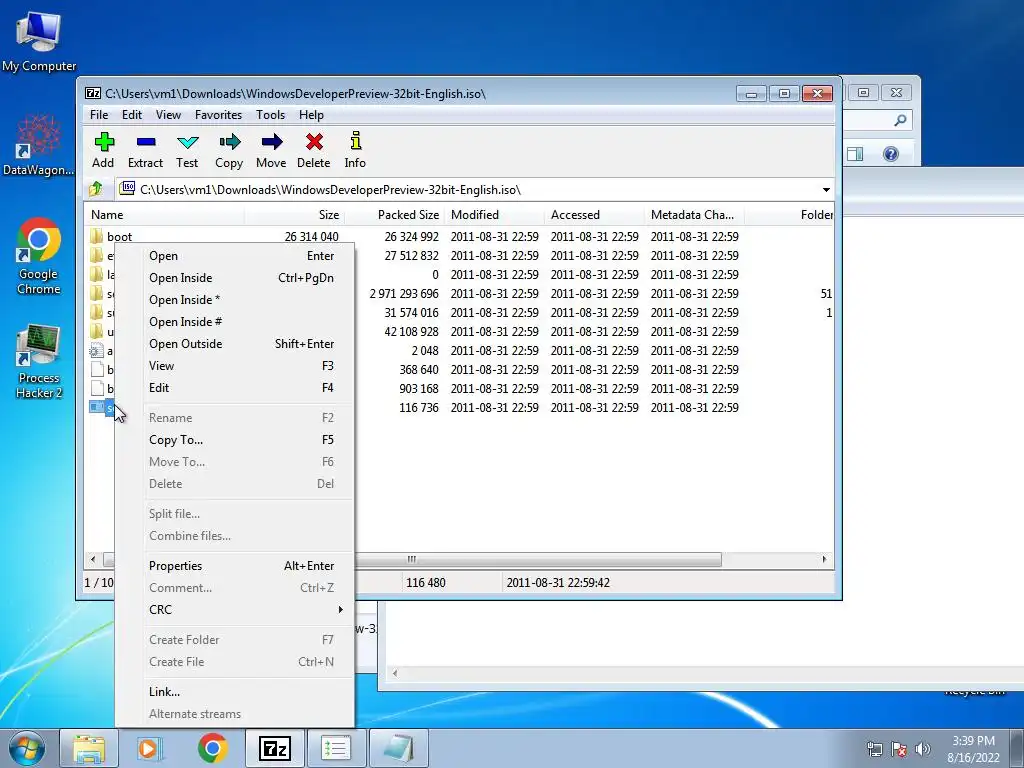
Task: Sort by Modified column header
Action: click(494, 215)
